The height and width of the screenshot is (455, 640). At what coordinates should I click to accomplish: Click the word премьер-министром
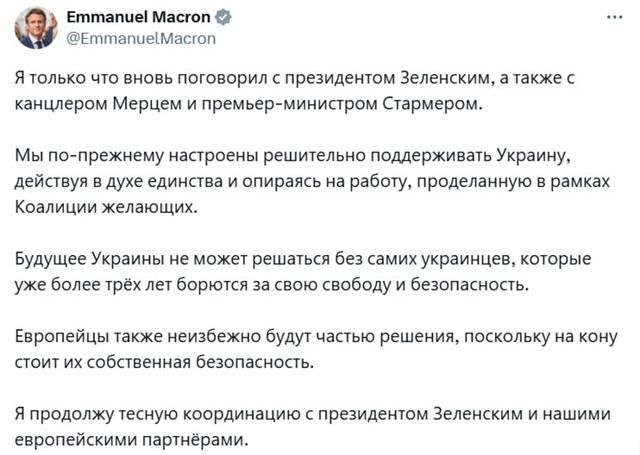coord(289,104)
